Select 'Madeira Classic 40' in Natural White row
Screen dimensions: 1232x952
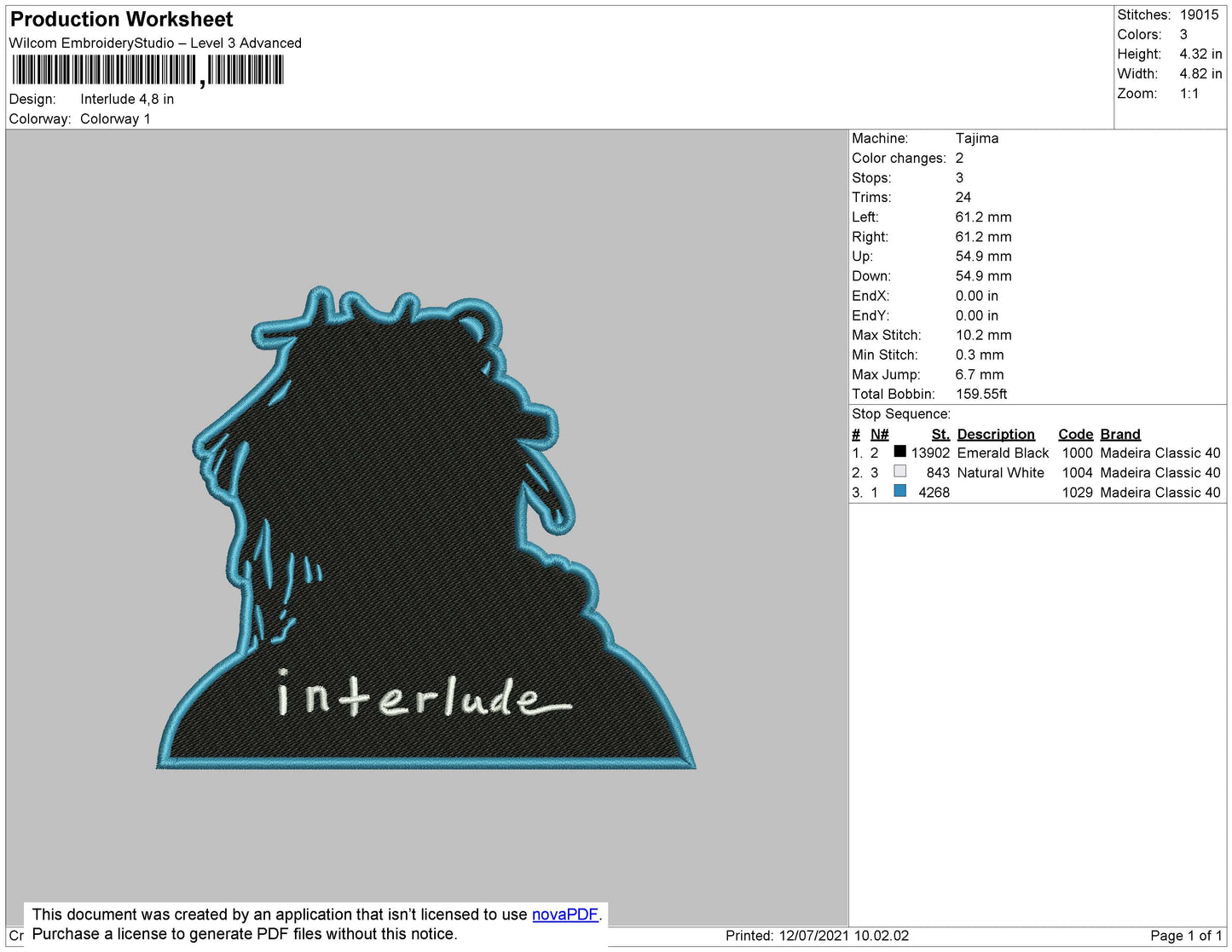click(1160, 472)
